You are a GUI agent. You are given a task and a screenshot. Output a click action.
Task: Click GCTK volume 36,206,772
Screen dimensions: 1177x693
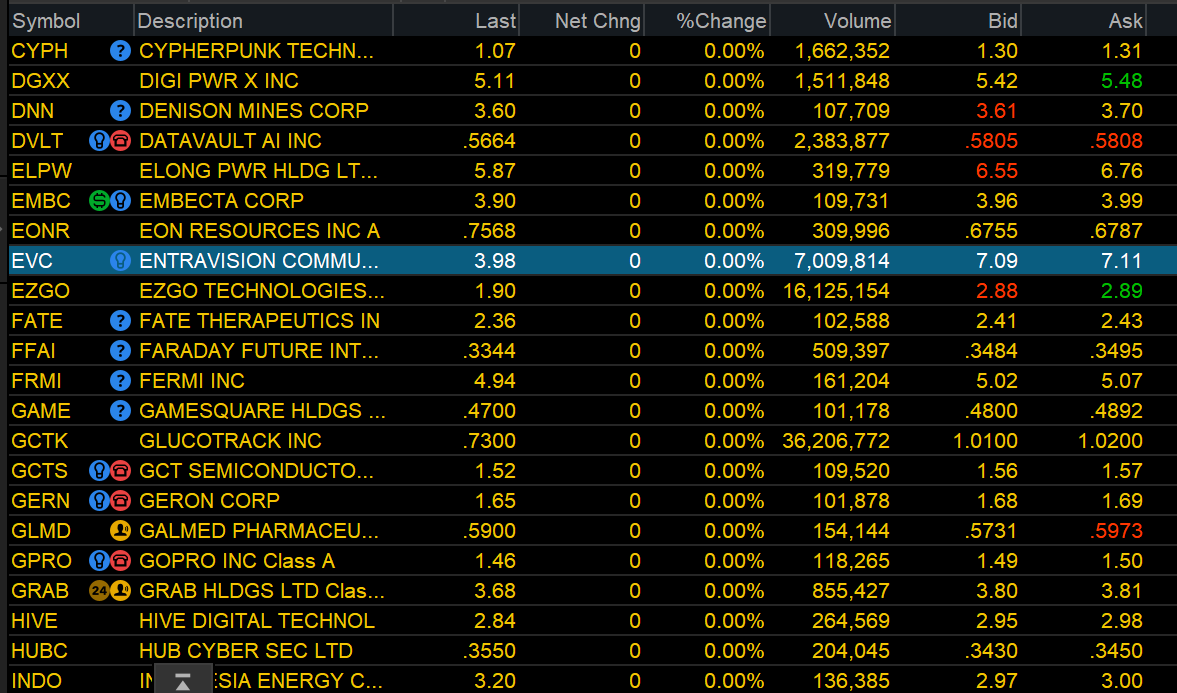836,441
